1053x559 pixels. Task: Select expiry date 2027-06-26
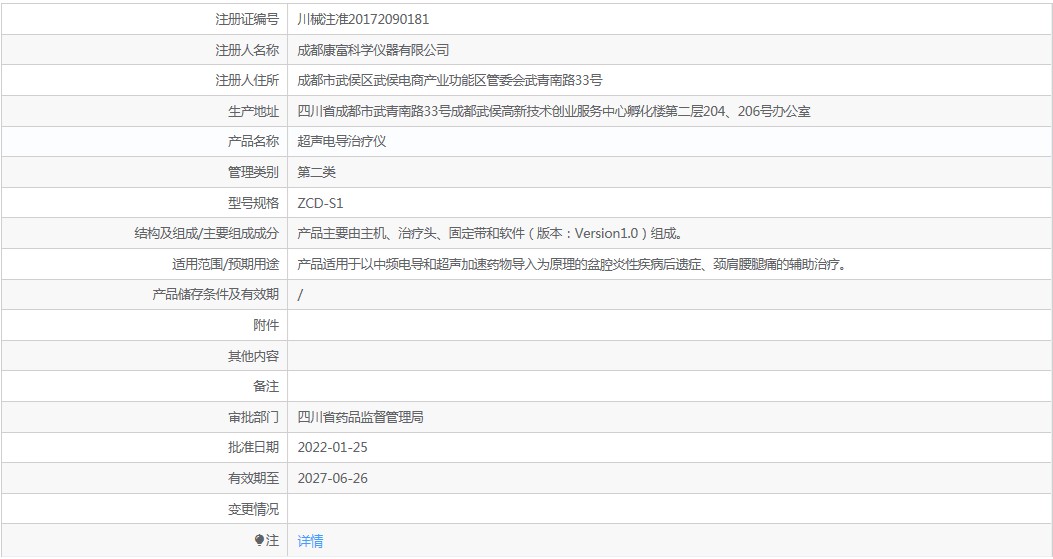[x=332, y=479]
